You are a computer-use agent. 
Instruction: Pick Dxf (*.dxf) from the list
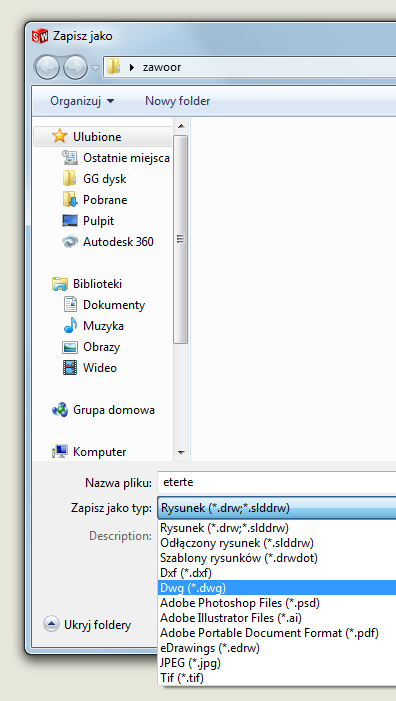(186, 572)
